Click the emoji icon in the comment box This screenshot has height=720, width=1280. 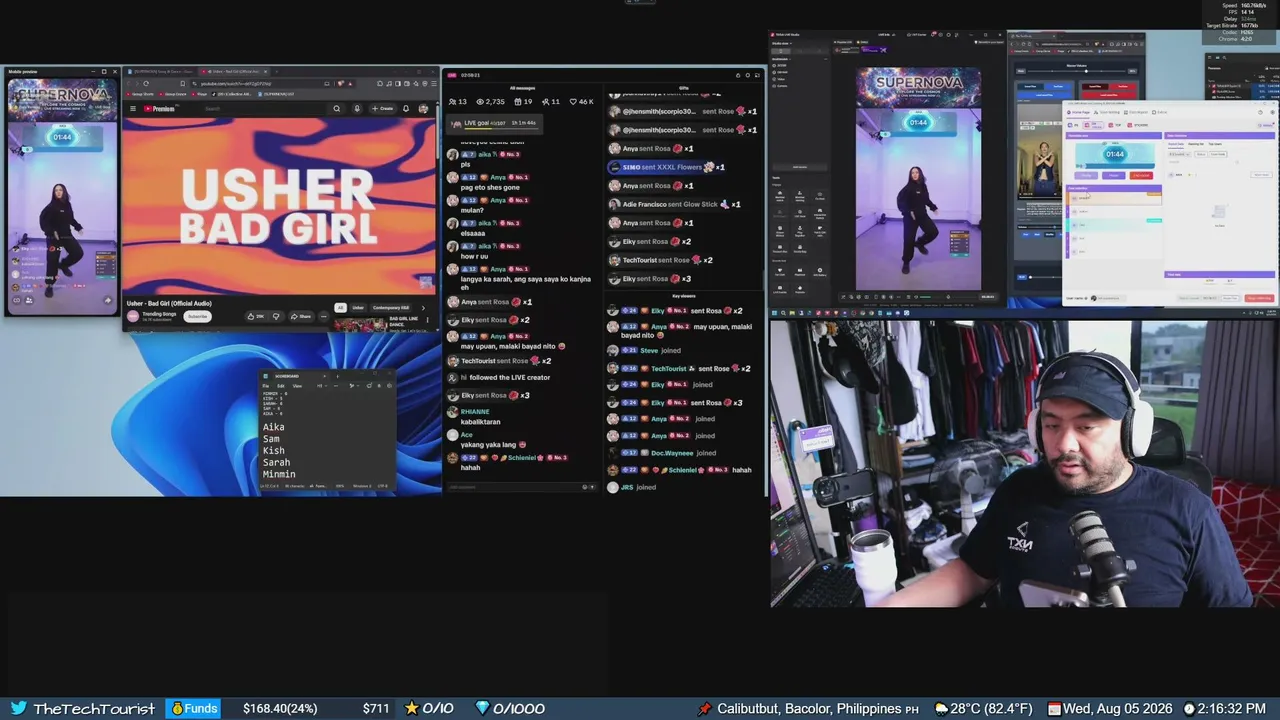click(585, 487)
